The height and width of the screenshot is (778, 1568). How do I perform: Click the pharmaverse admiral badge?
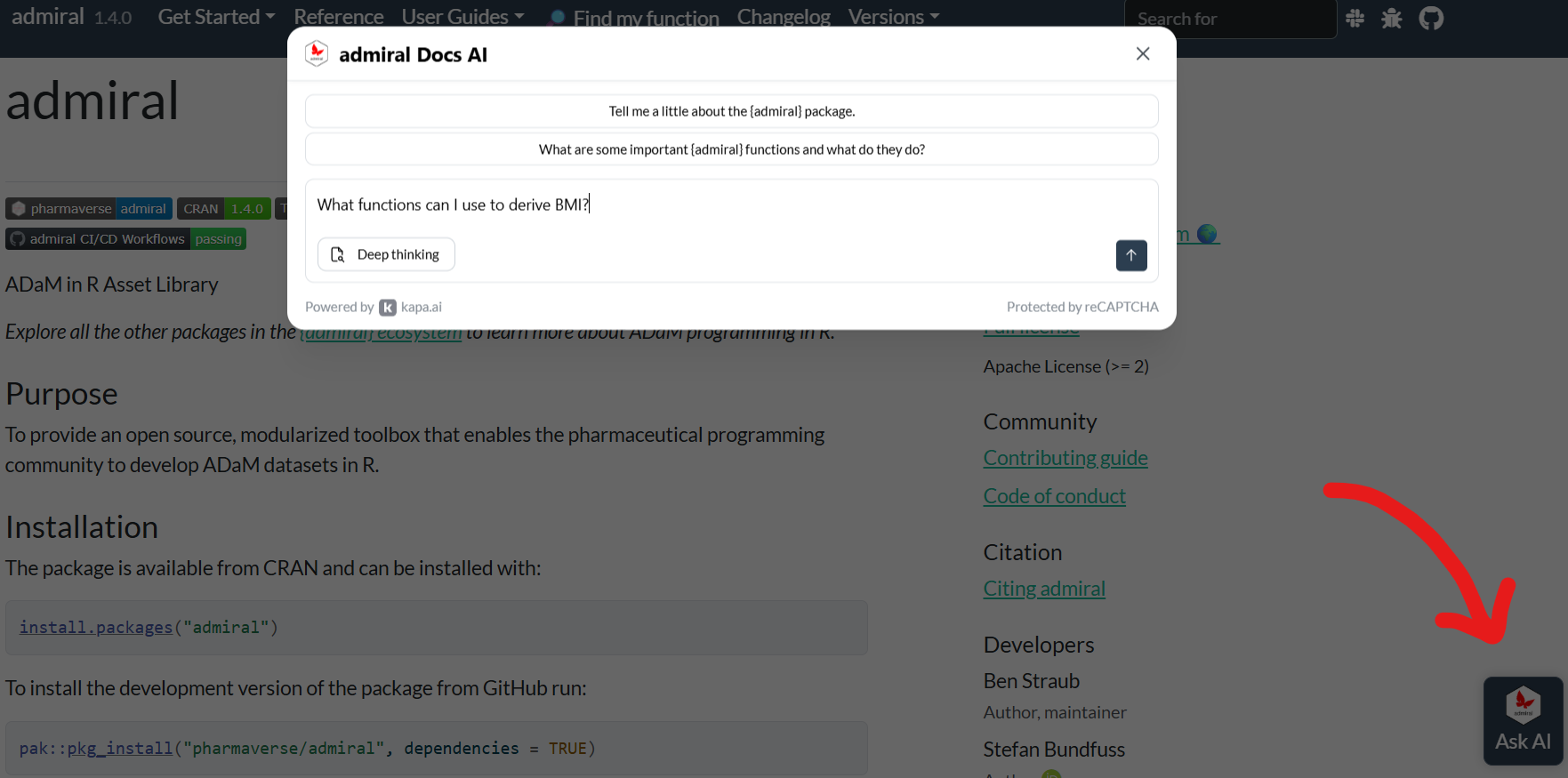[x=89, y=209]
